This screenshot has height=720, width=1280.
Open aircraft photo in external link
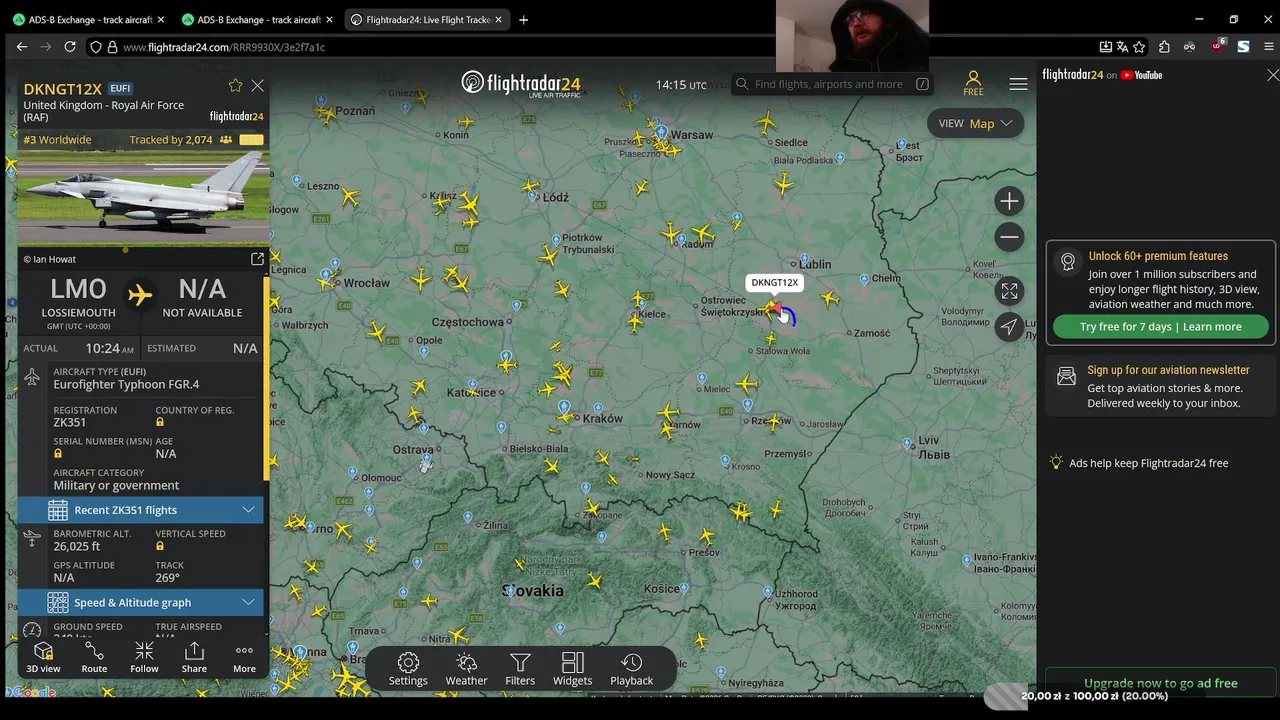[257, 259]
